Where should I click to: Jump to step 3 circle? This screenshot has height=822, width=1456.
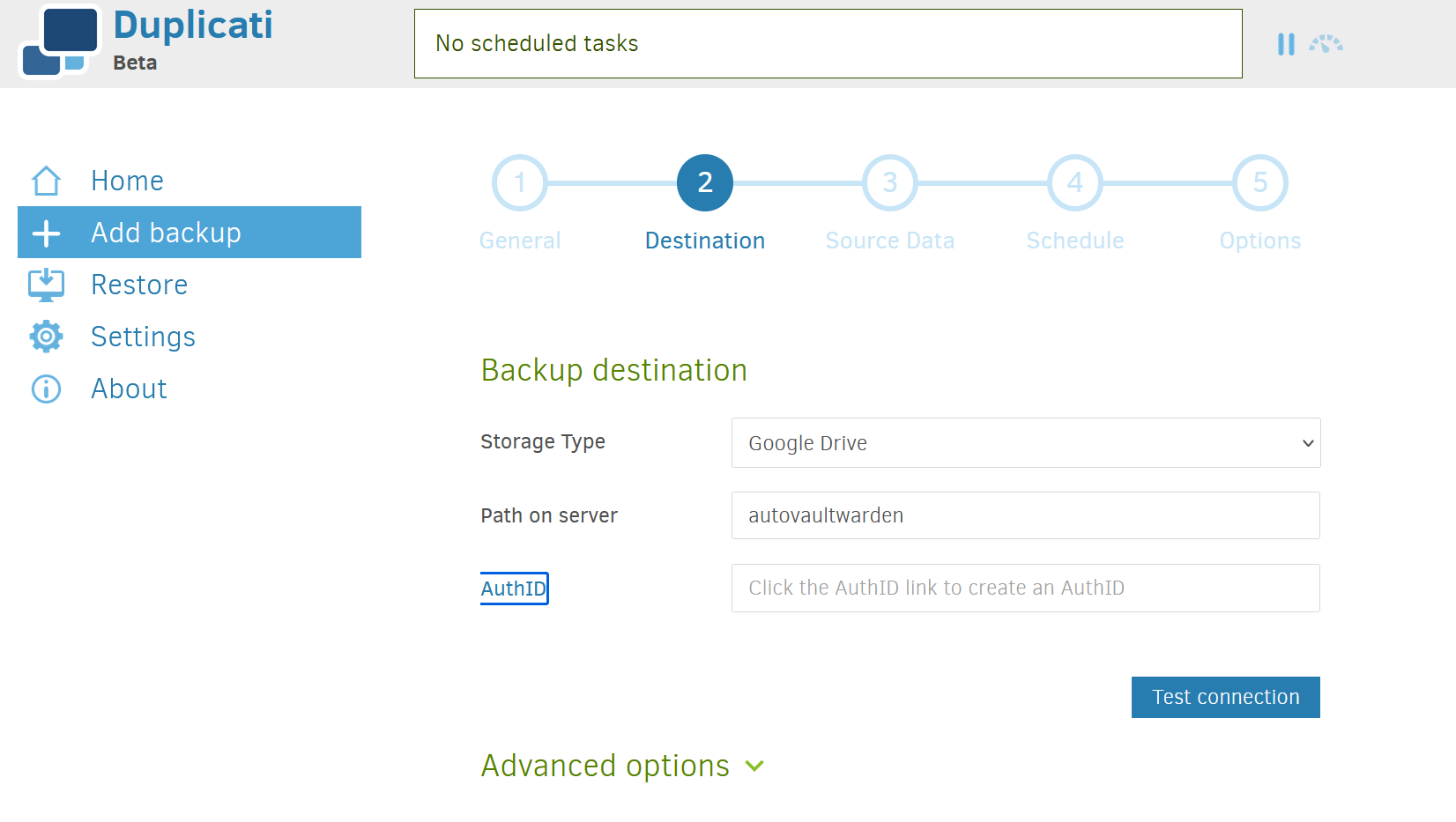click(890, 182)
